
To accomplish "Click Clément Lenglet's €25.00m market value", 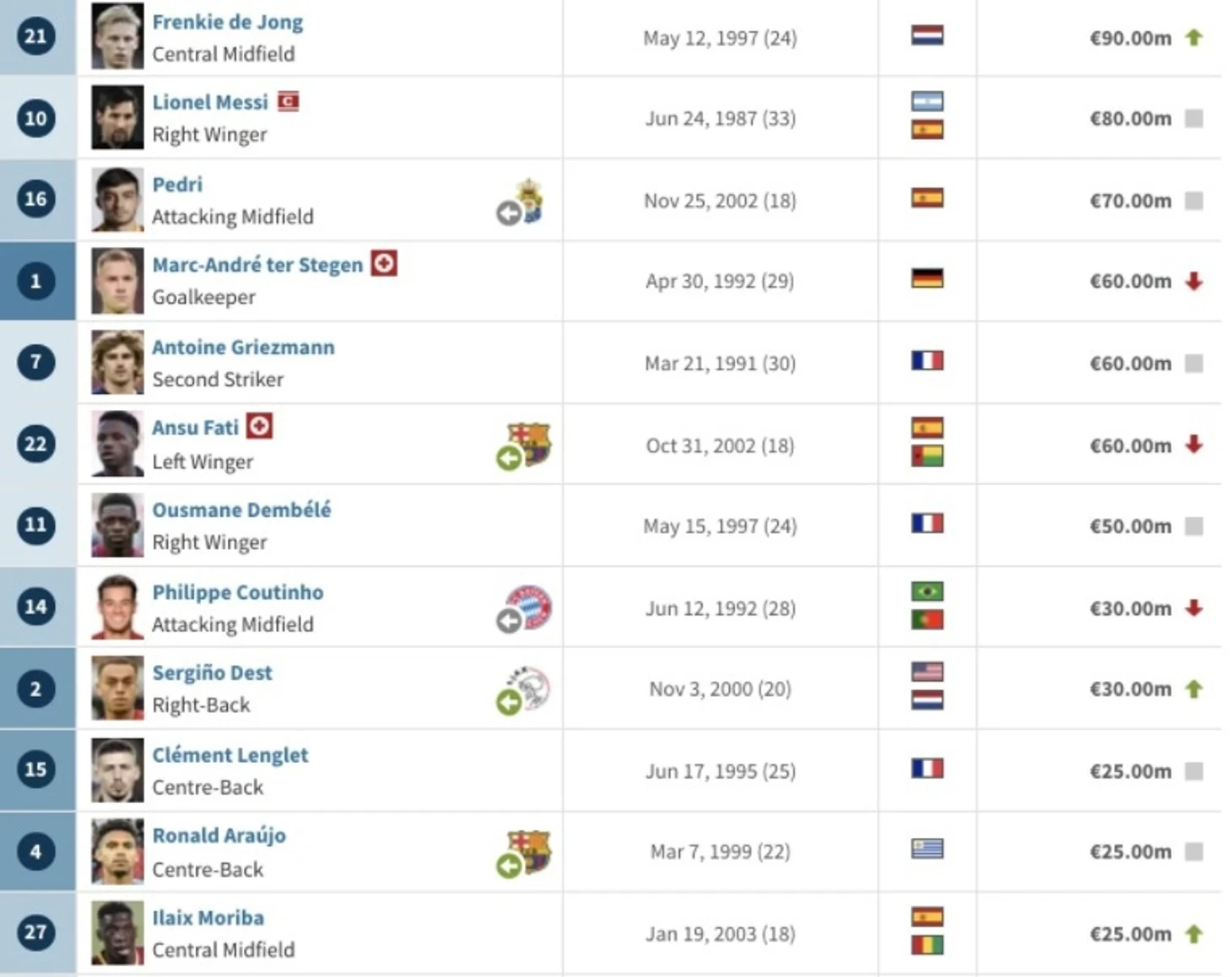I will [x=1130, y=771].
